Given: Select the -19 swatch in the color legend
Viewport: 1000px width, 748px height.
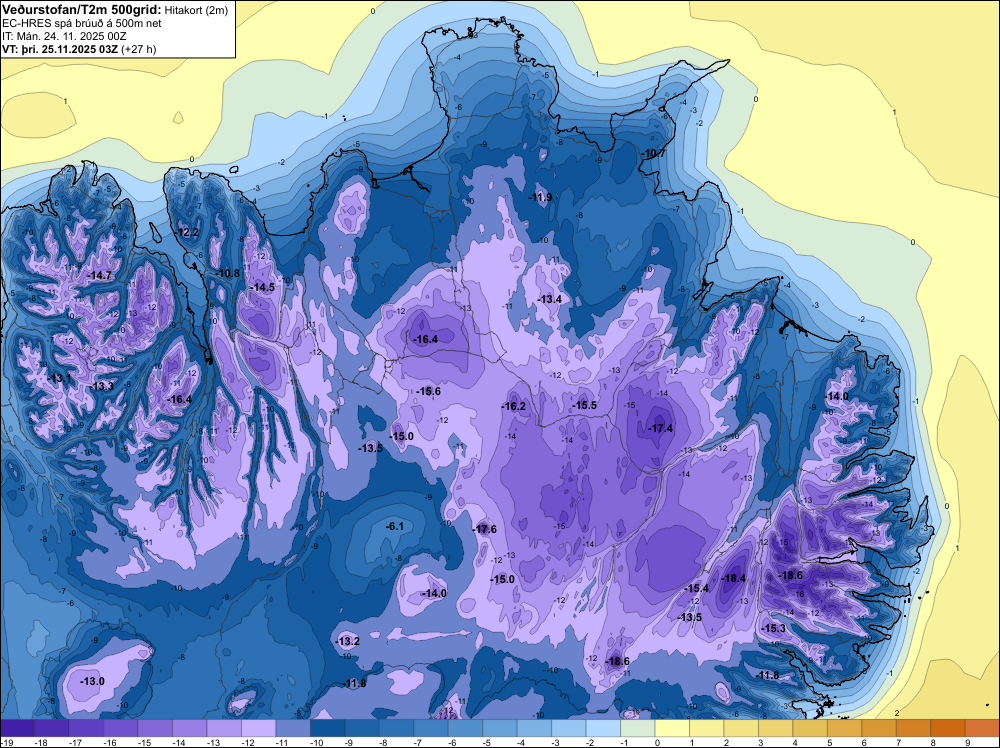Looking at the screenshot, I should pos(17,728).
